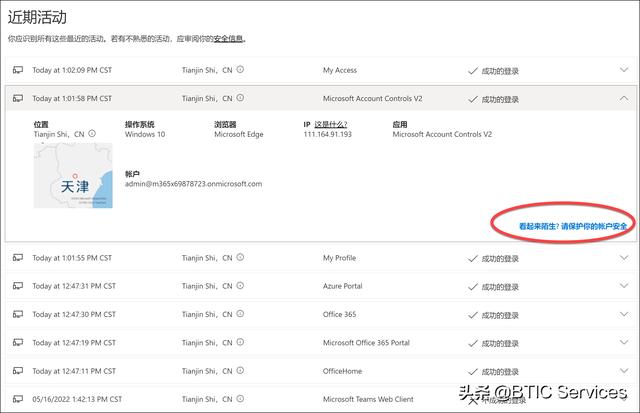Click success checkmark in My Access row

click(473, 71)
